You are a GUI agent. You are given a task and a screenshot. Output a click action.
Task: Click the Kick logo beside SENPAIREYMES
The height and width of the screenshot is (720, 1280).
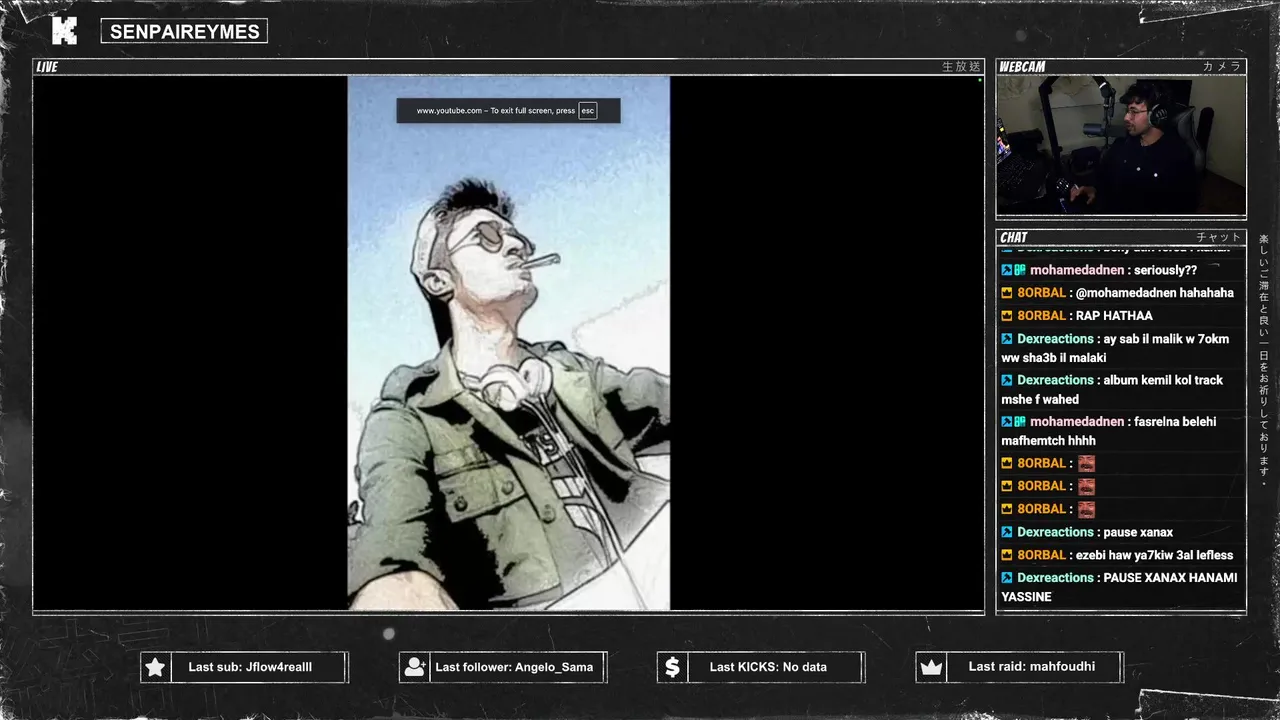pos(64,30)
